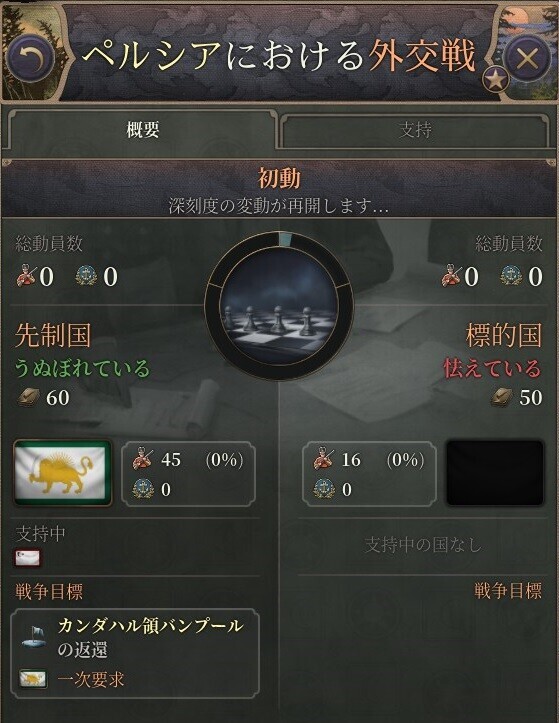
Task: Click the うぬぼれている attitude text
Action: pyautogui.click(x=83, y=368)
